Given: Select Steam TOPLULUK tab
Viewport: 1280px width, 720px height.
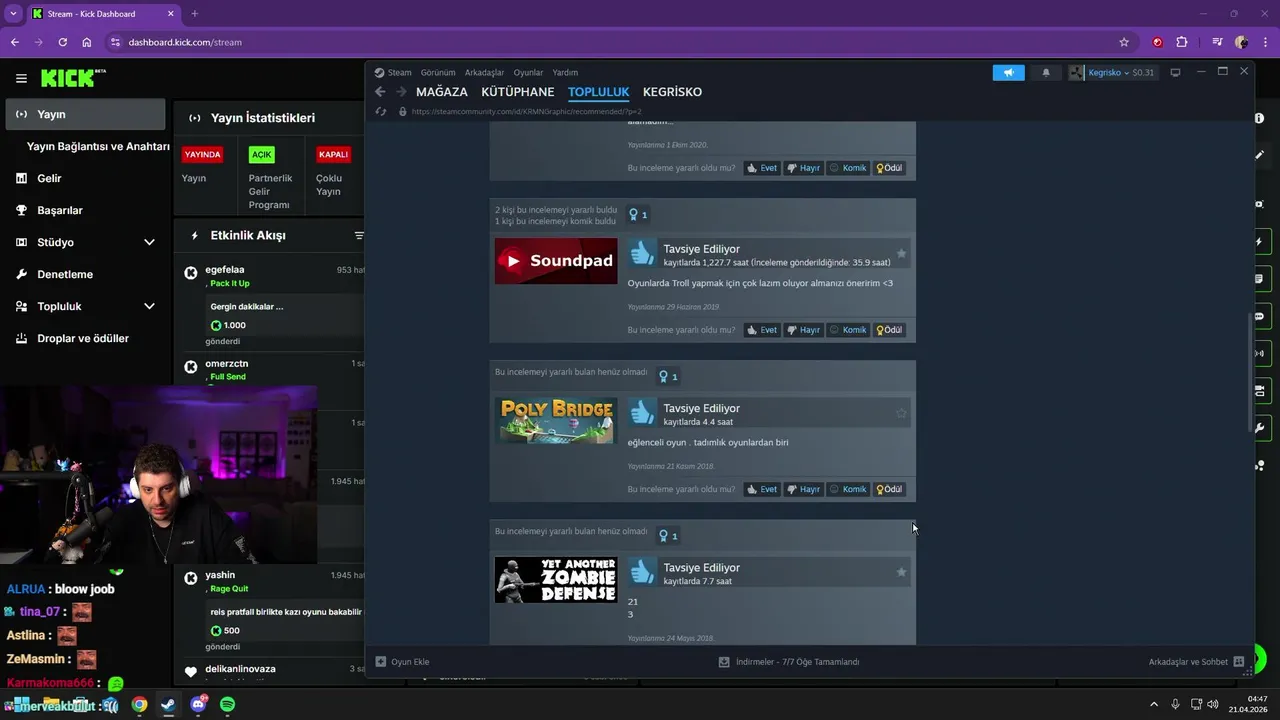Looking at the screenshot, I should (598, 91).
